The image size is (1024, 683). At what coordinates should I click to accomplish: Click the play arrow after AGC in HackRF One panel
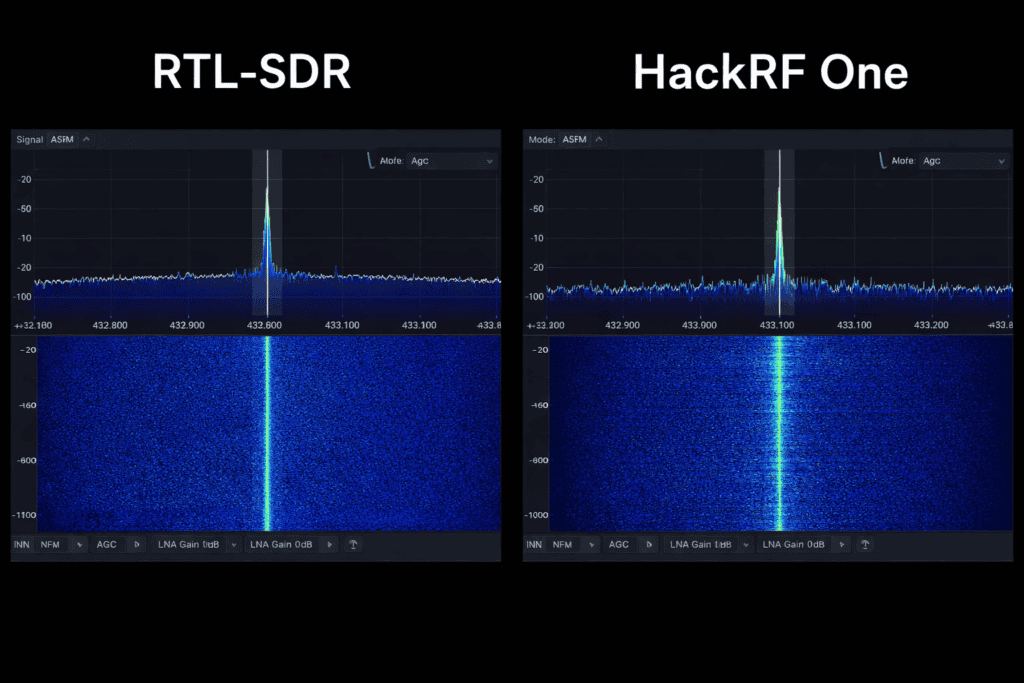(648, 544)
